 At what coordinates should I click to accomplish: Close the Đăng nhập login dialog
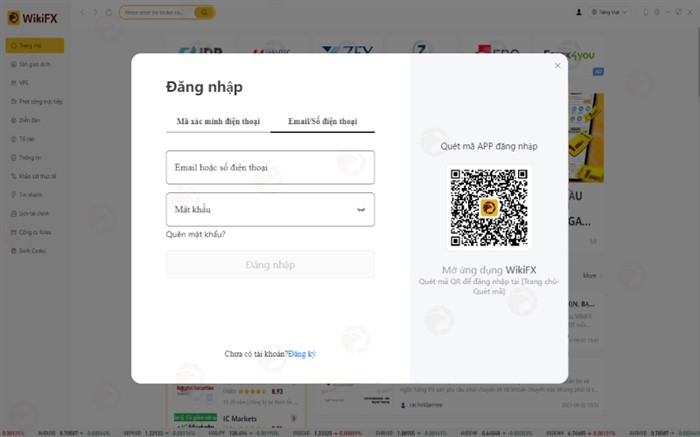[558, 66]
